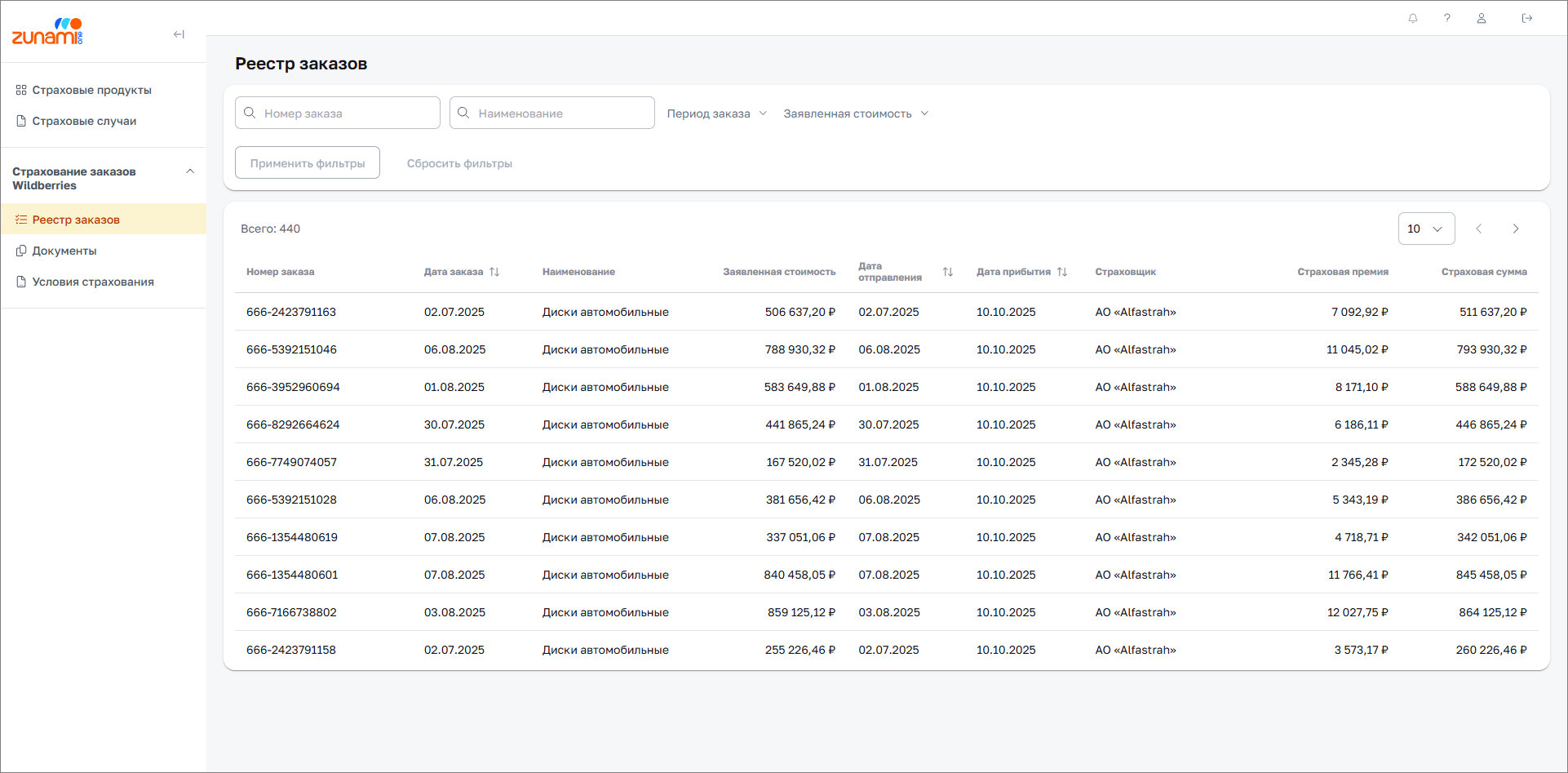Collapse the sidebar with arrow icon
This screenshot has width=1568, height=773.
(x=179, y=34)
